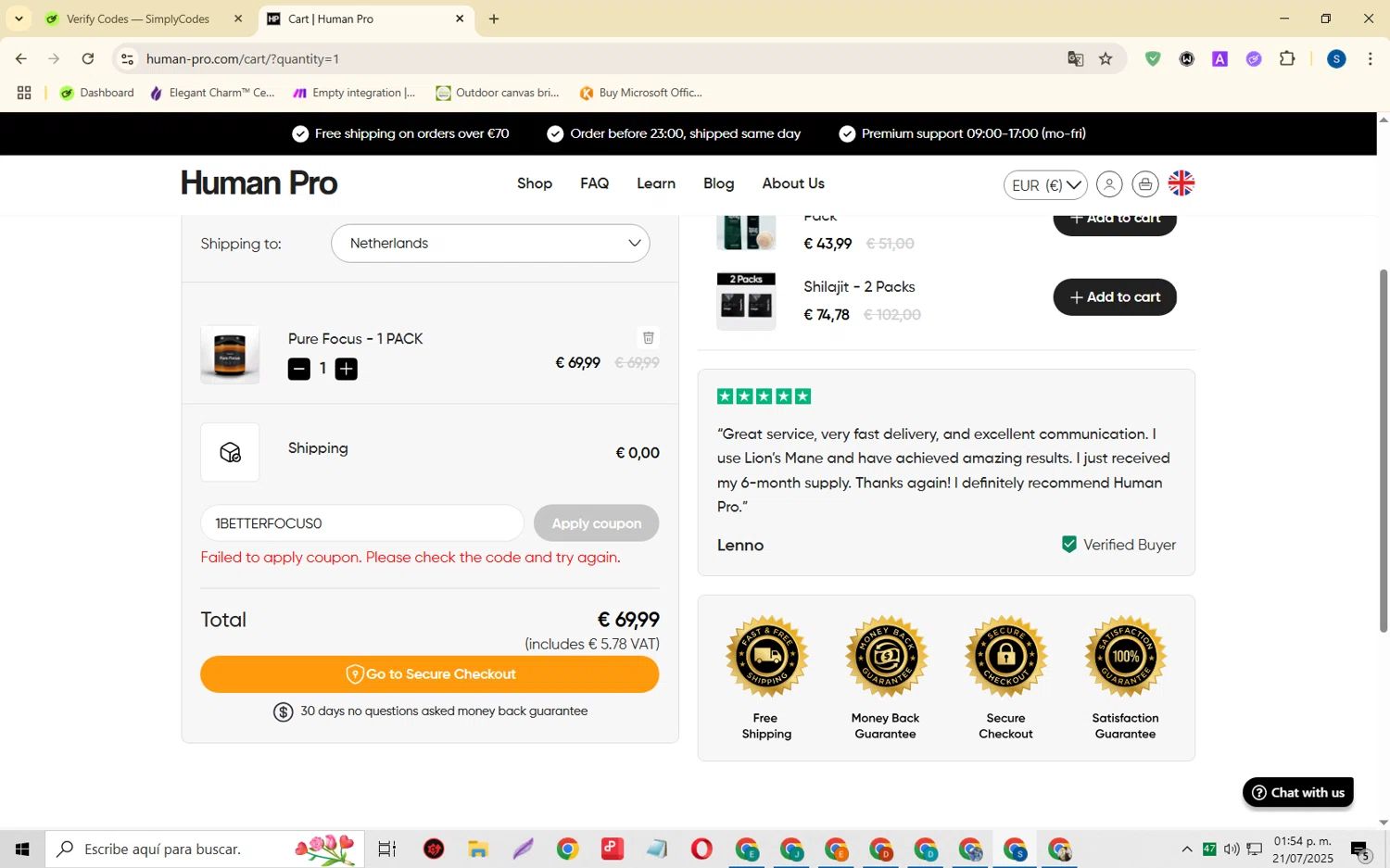Open the Buy Microsoft Office bookmark
Screen dimensions: 1390x868
tap(640, 93)
